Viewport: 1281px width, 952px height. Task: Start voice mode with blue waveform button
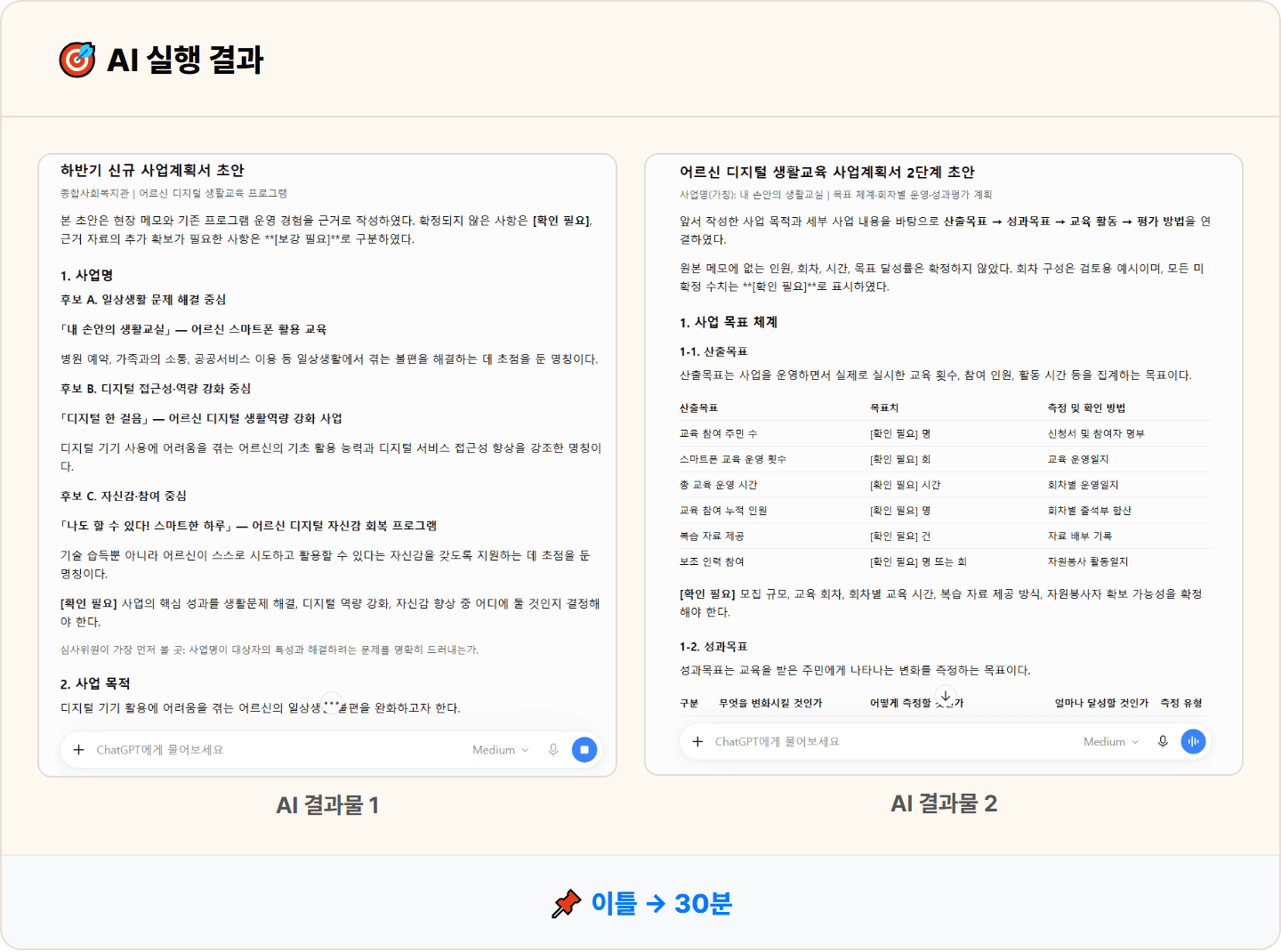point(1193,741)
